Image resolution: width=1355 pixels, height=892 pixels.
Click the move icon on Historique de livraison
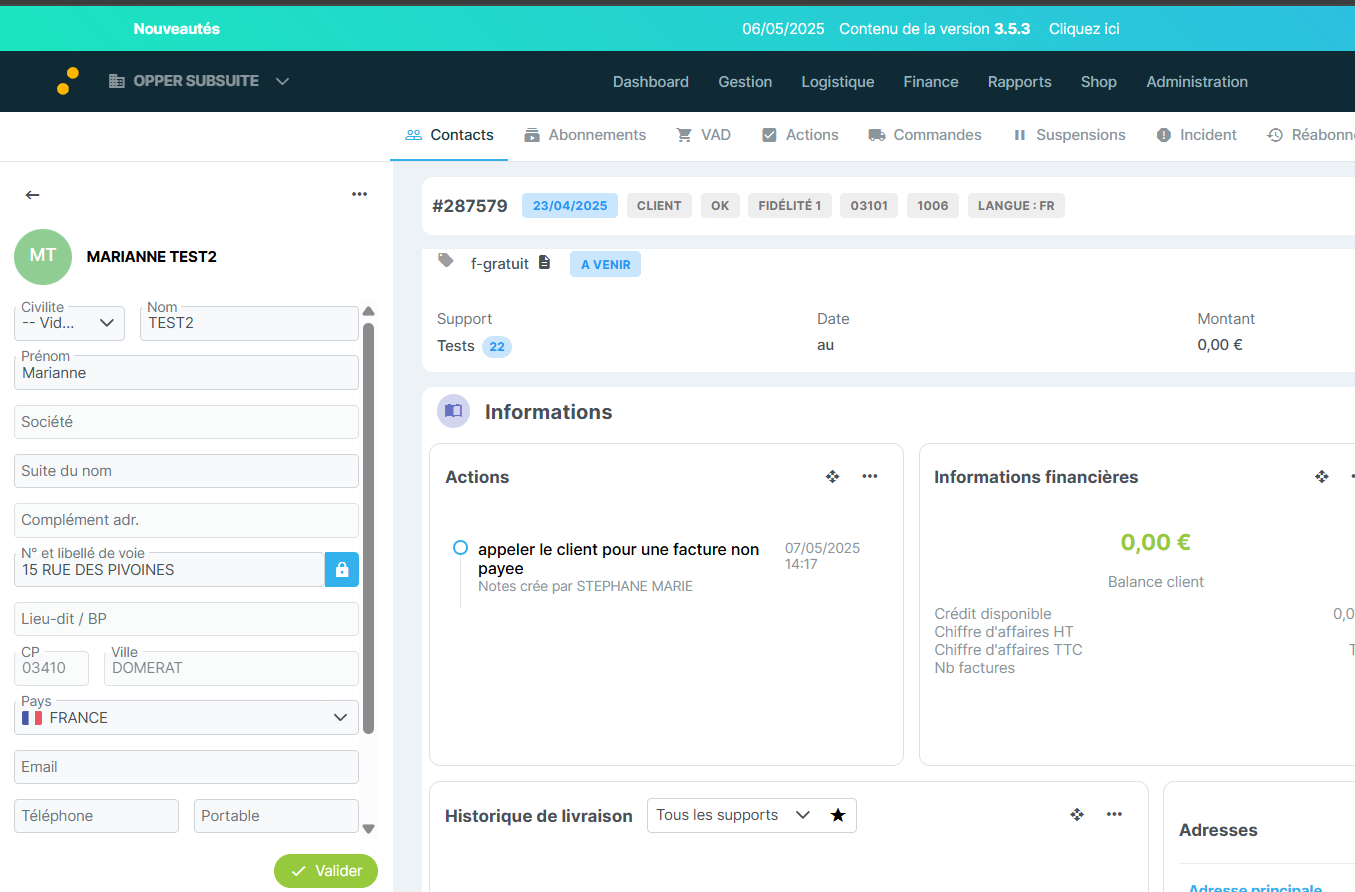(x=1077, y=815)
